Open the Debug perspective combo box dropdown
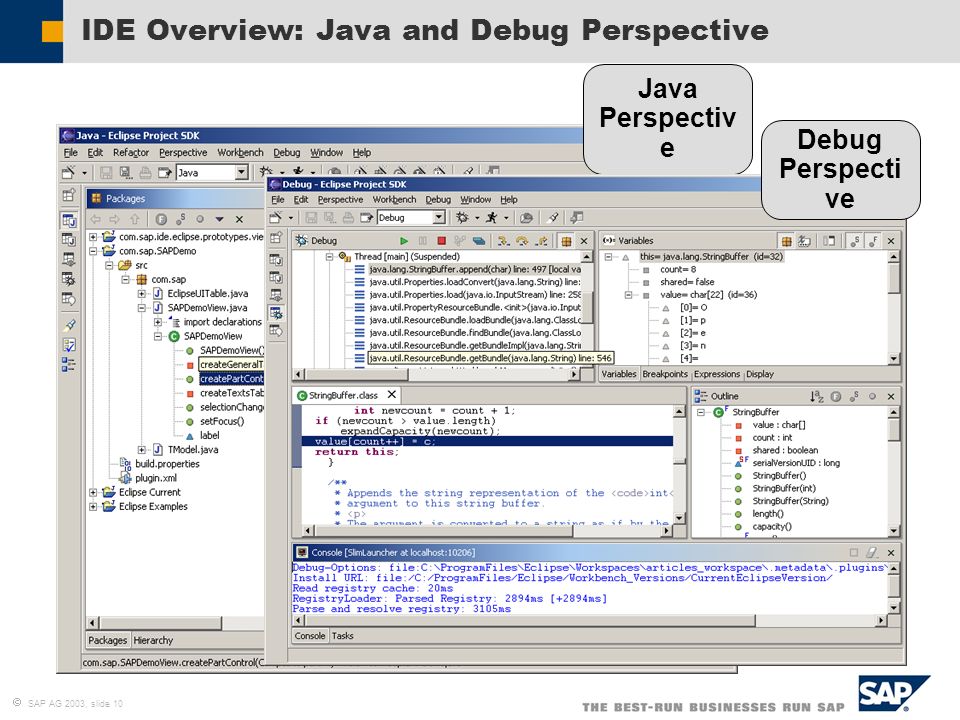 pos(439,217)
